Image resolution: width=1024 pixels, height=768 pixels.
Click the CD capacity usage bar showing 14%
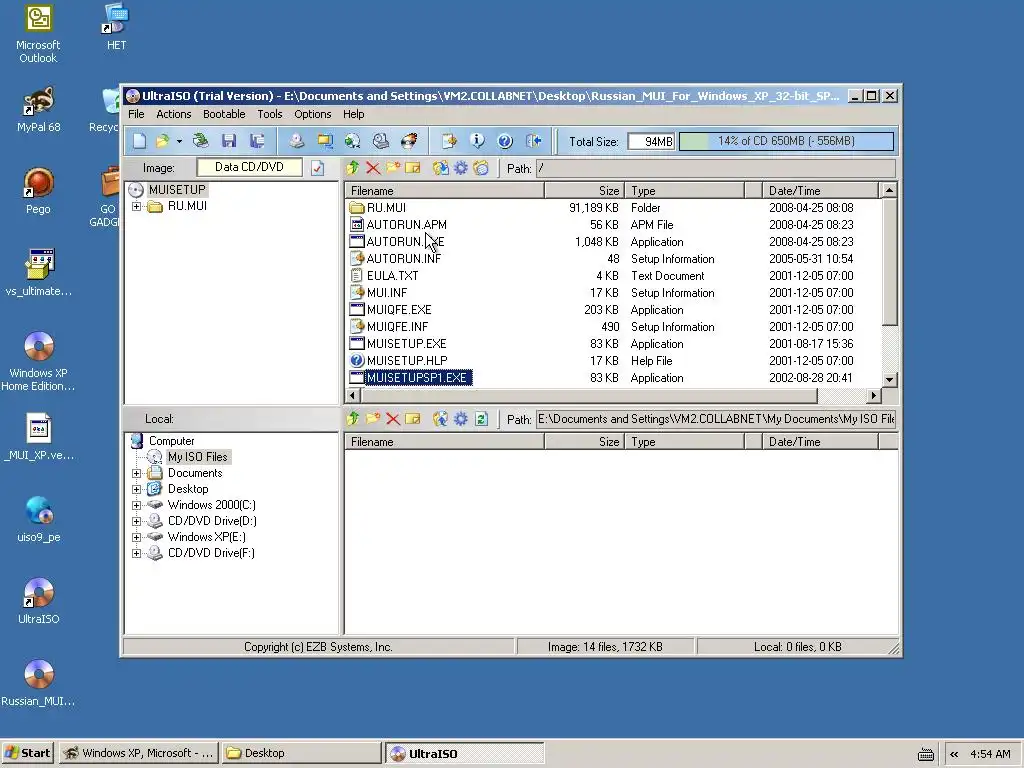click(786, 141)
